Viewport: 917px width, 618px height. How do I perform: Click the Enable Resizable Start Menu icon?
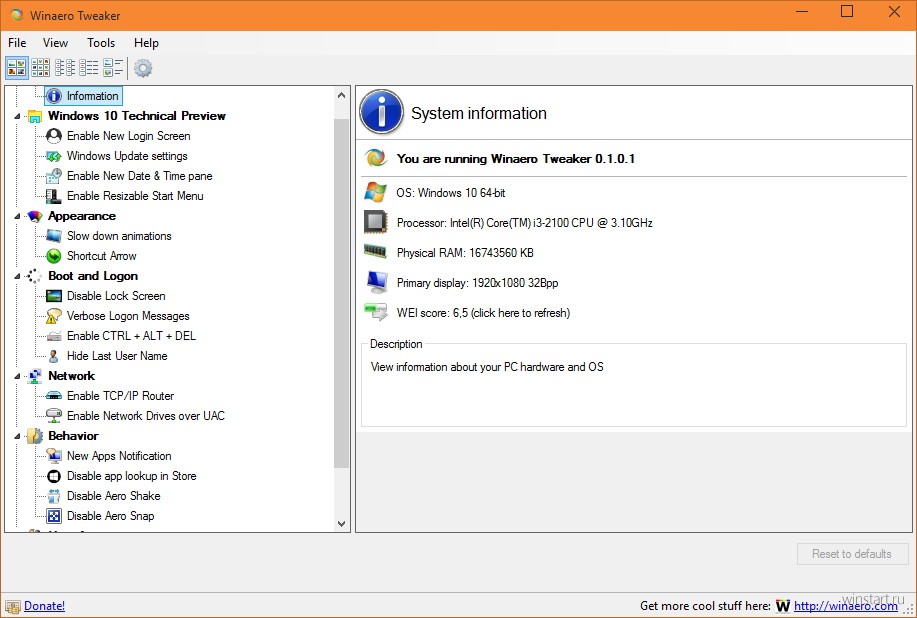point(54,196)
